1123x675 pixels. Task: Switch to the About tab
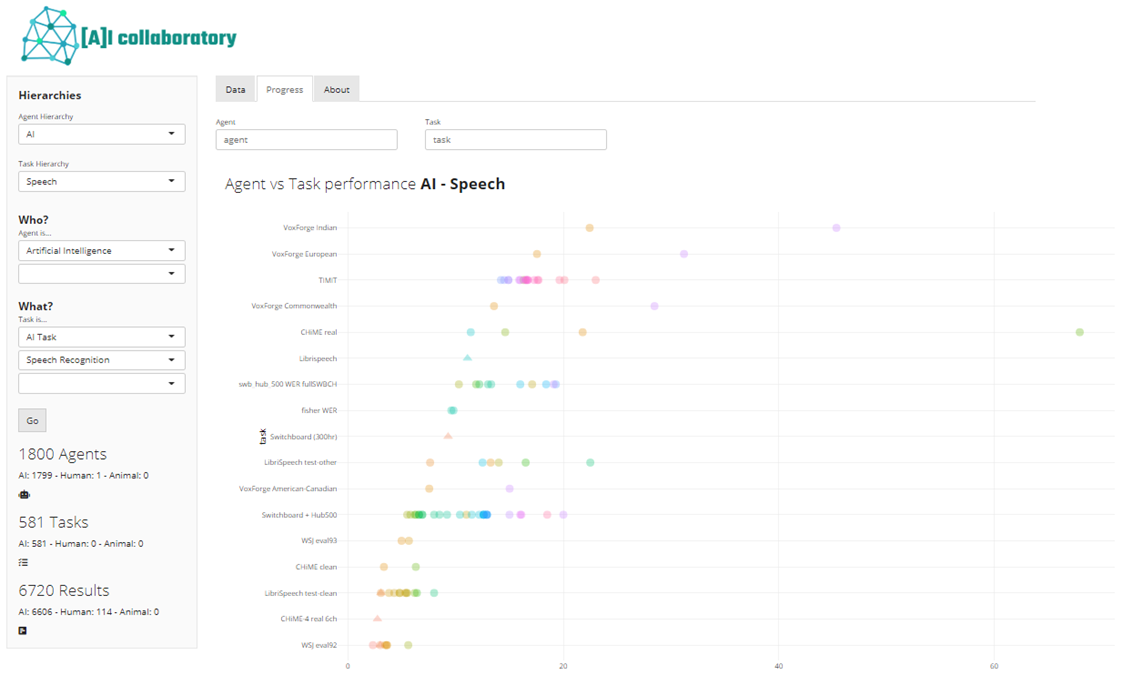point(337,90)
